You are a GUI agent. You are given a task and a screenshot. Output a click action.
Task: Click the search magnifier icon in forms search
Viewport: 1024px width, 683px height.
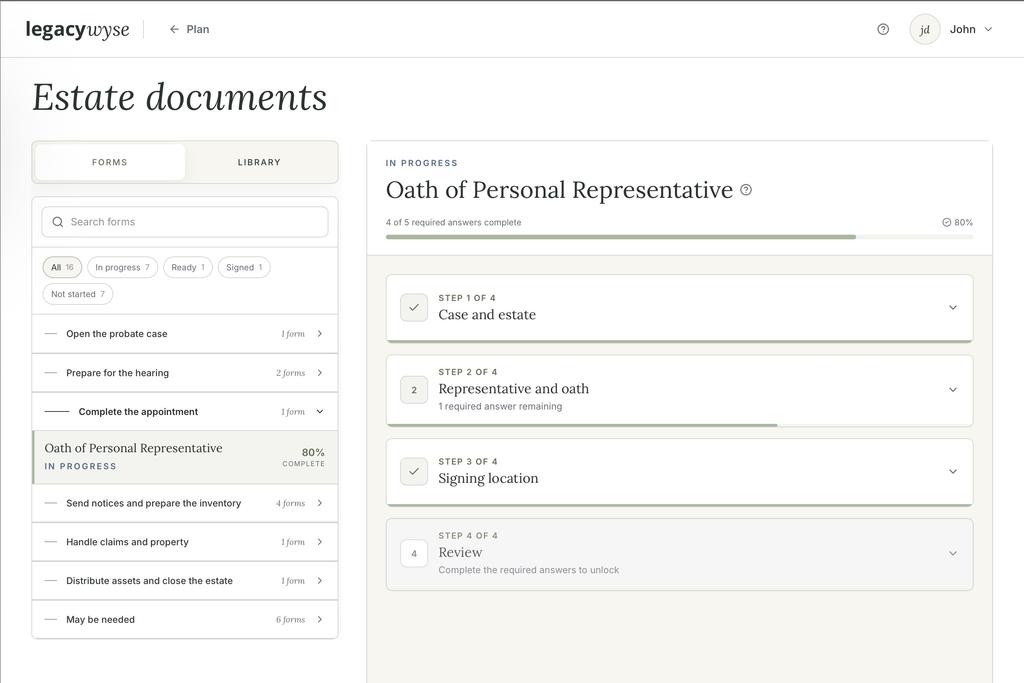[x=58, y=222]
